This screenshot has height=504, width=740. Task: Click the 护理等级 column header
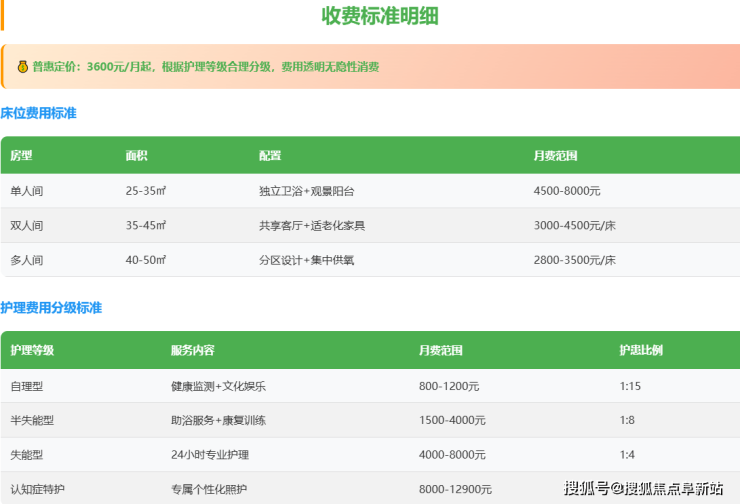(32, 351)
